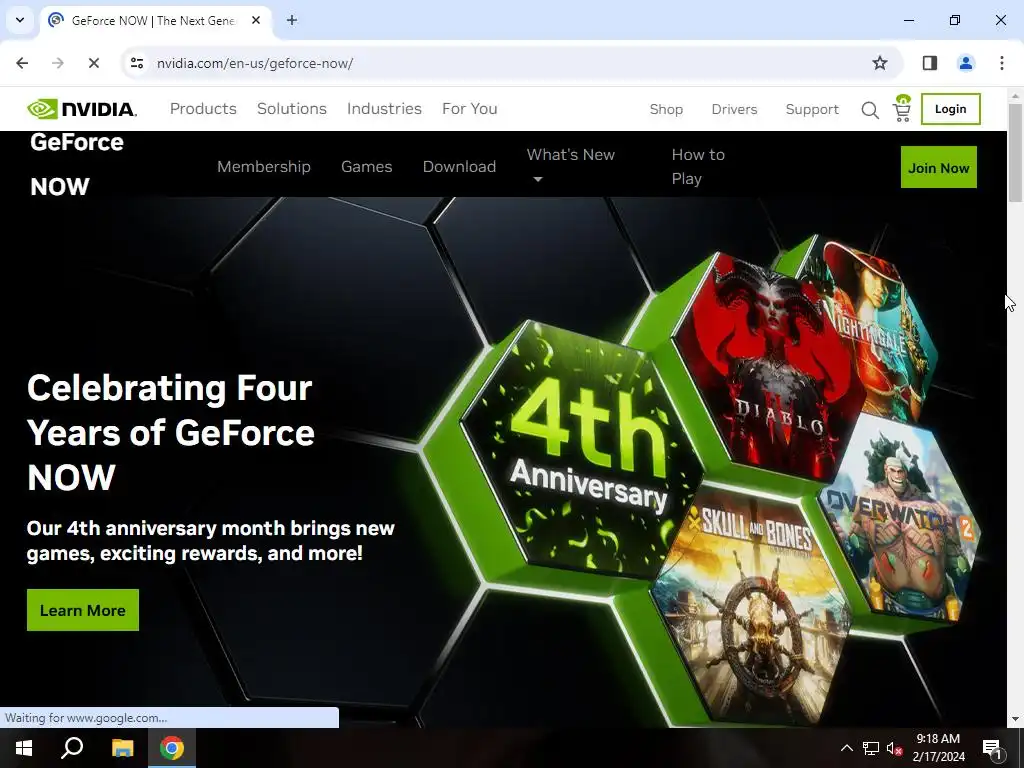
Task: Click the GeForce NOW title link
Action: [x=76, y=164]
